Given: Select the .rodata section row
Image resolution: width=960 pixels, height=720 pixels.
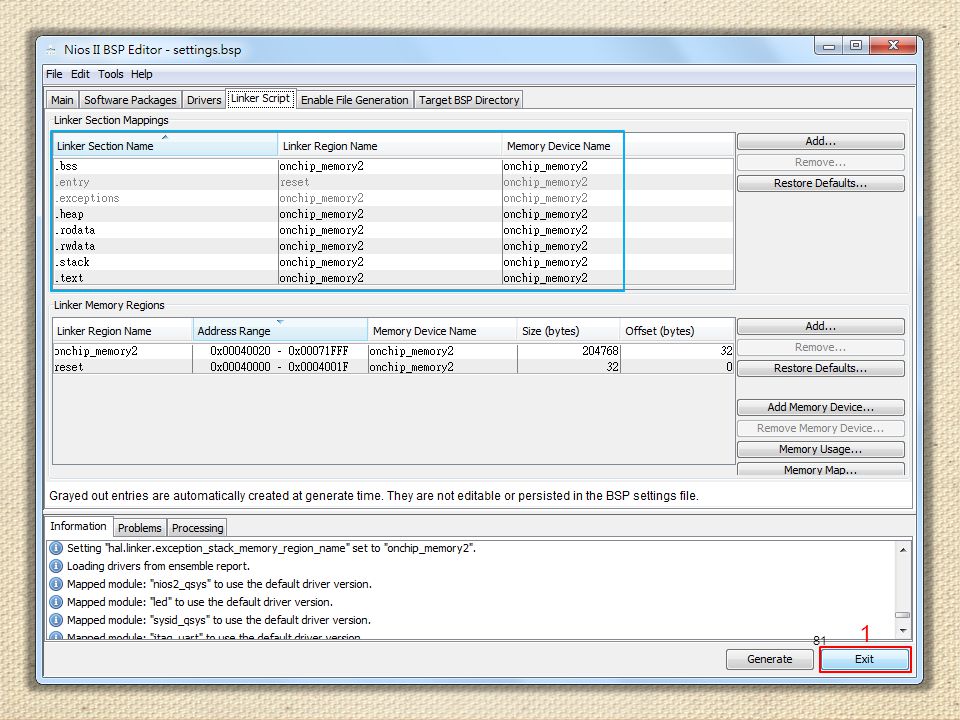Looking at the screenshot, I should (x=393, y=230).
